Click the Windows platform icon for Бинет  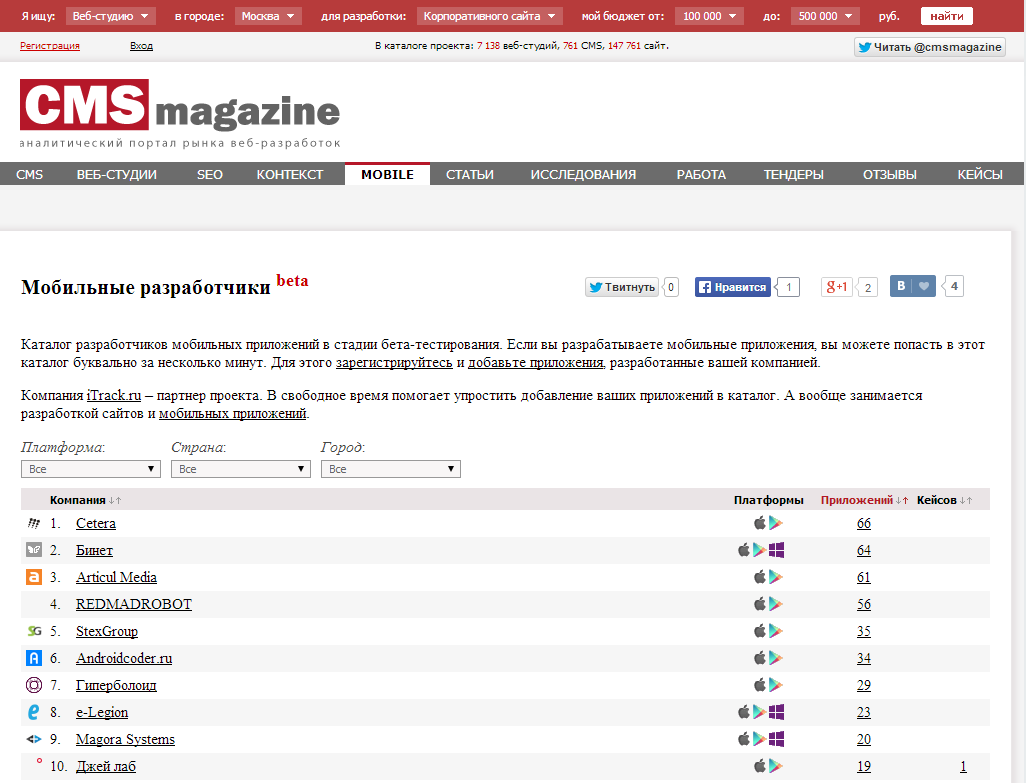[776, 550]
